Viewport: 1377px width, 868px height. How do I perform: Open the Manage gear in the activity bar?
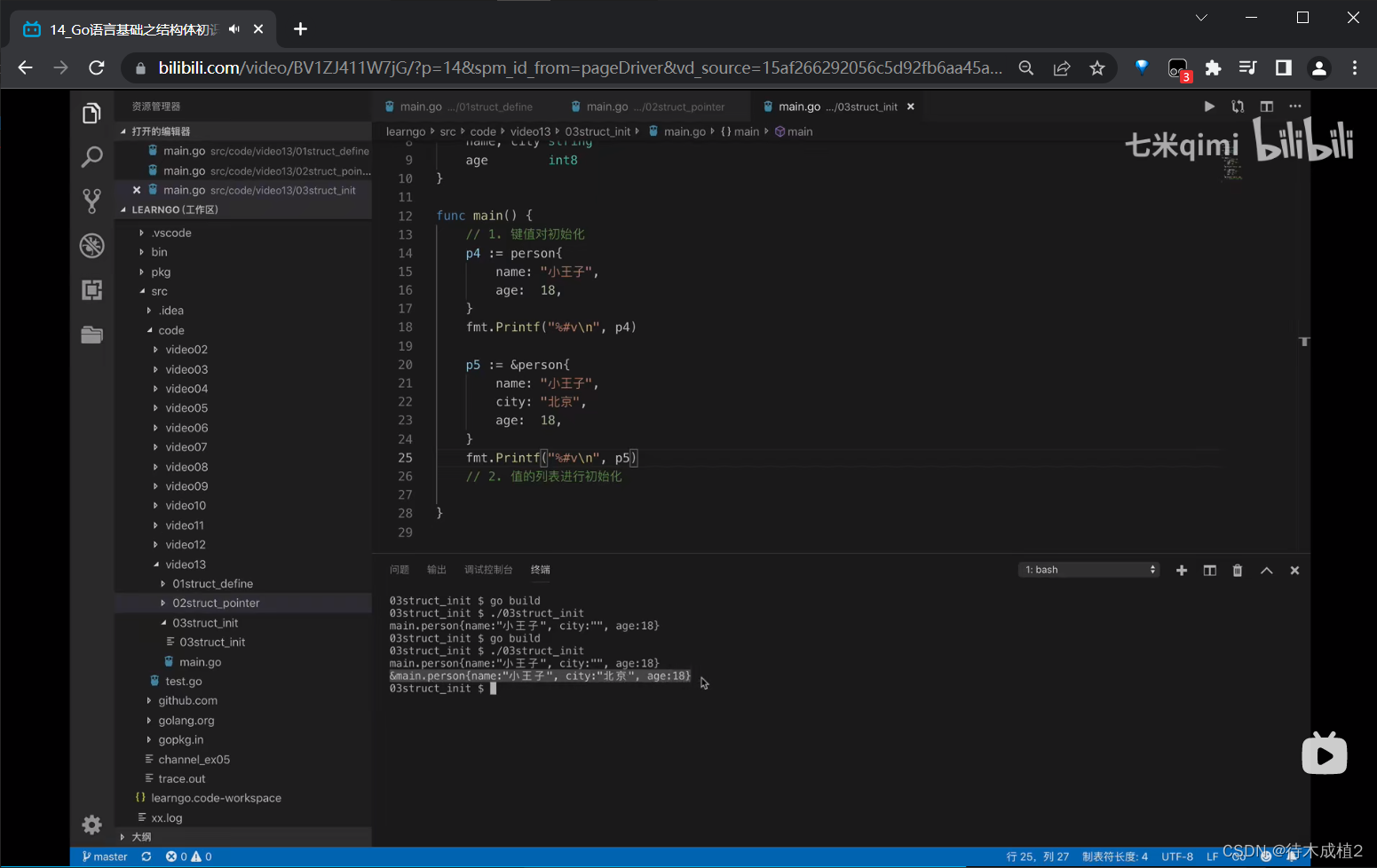91,825
